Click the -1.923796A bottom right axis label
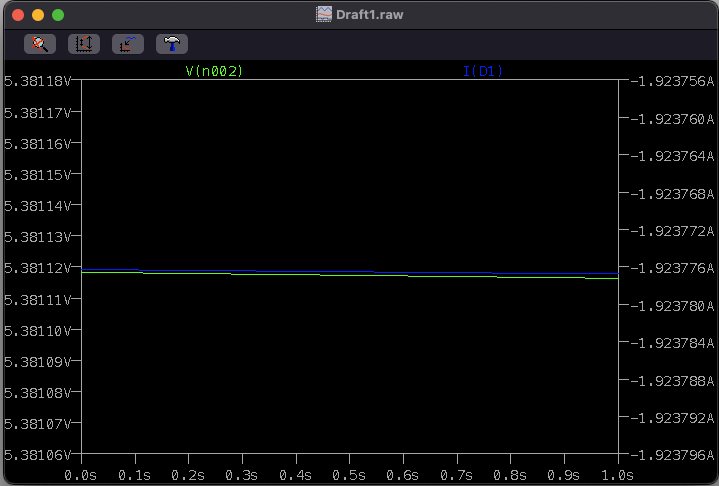Image resolution: width=719 pixels, height=486 pixels. pyautogui.click(x=672, y=455)
